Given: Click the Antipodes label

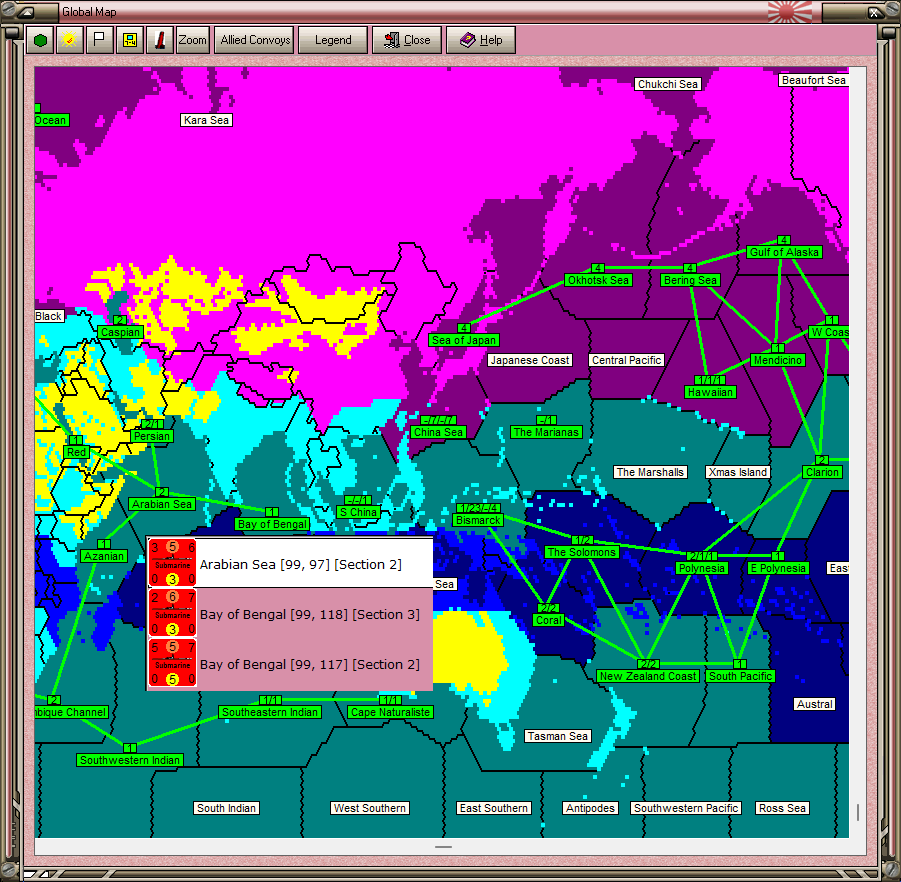Looking at the screenshot, I should pyautogui.click(x=590, y=808).
